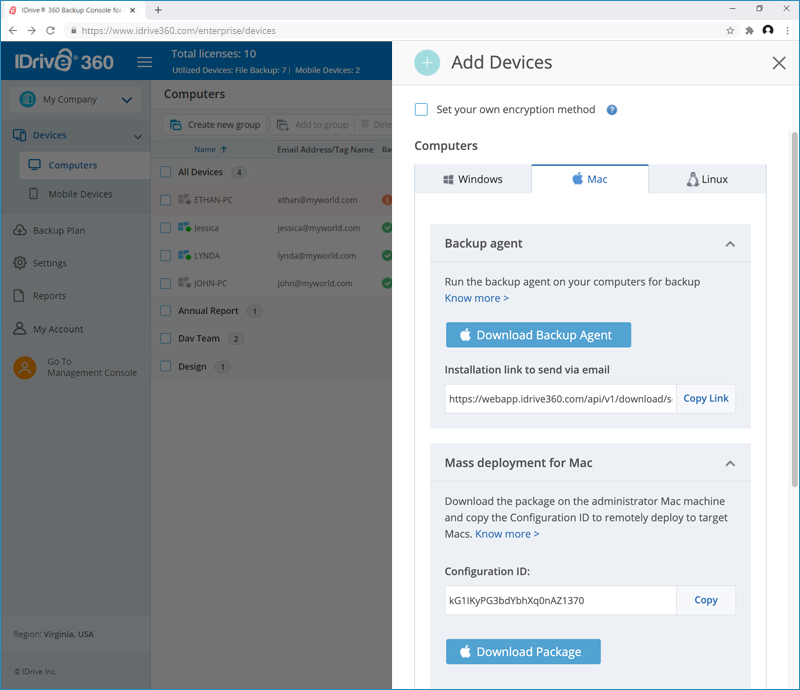Check the Dav Team group checkbox
The width and height of the screenshot is (800, 690).
[165, 338]
